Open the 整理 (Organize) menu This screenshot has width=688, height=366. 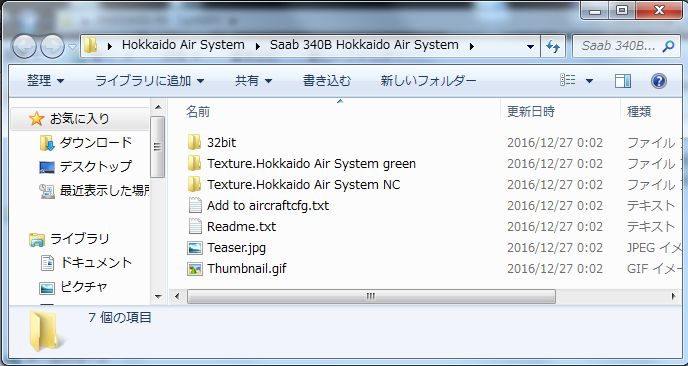coord(45,81)
